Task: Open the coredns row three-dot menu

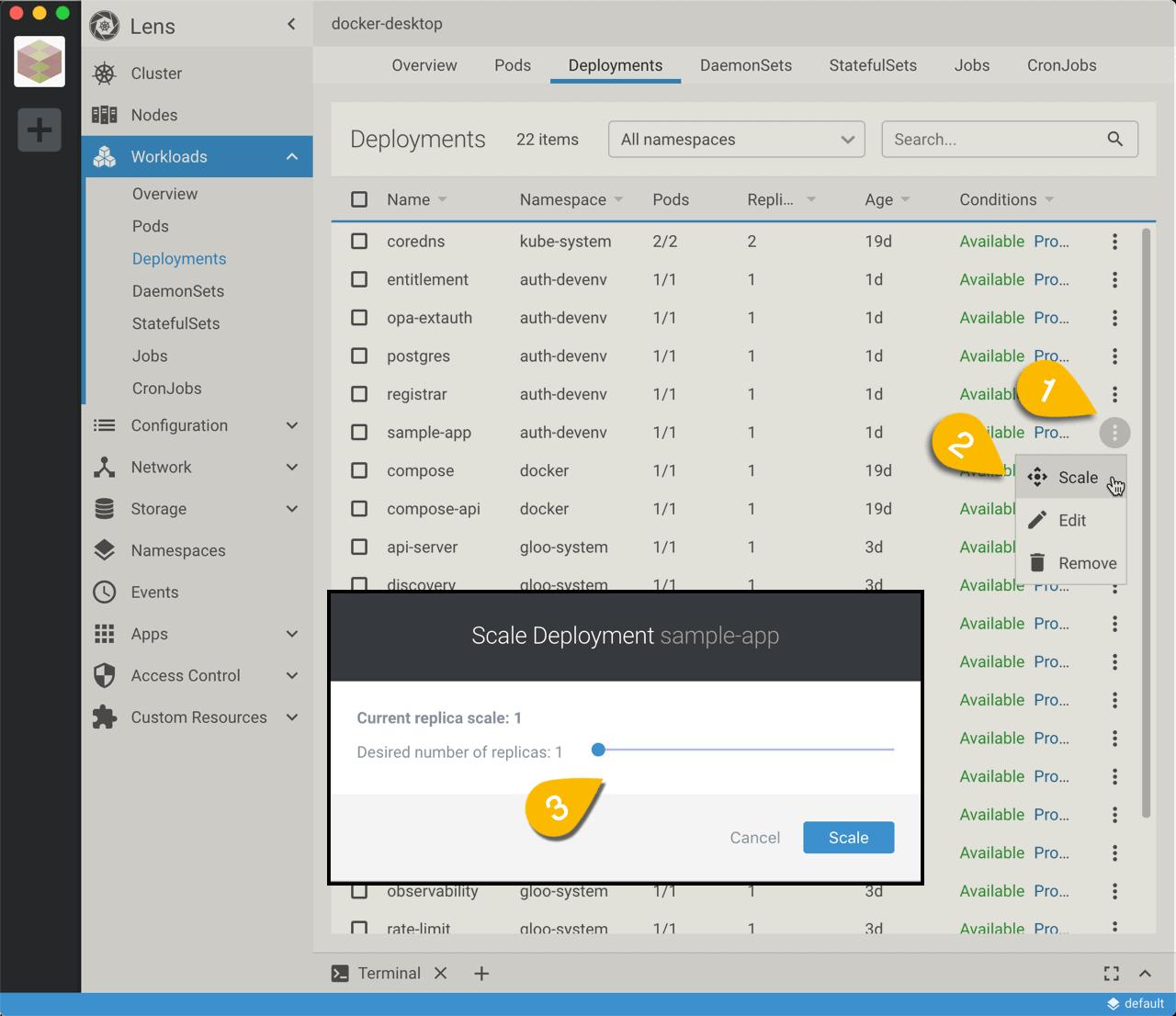Action: [1114, 242]
